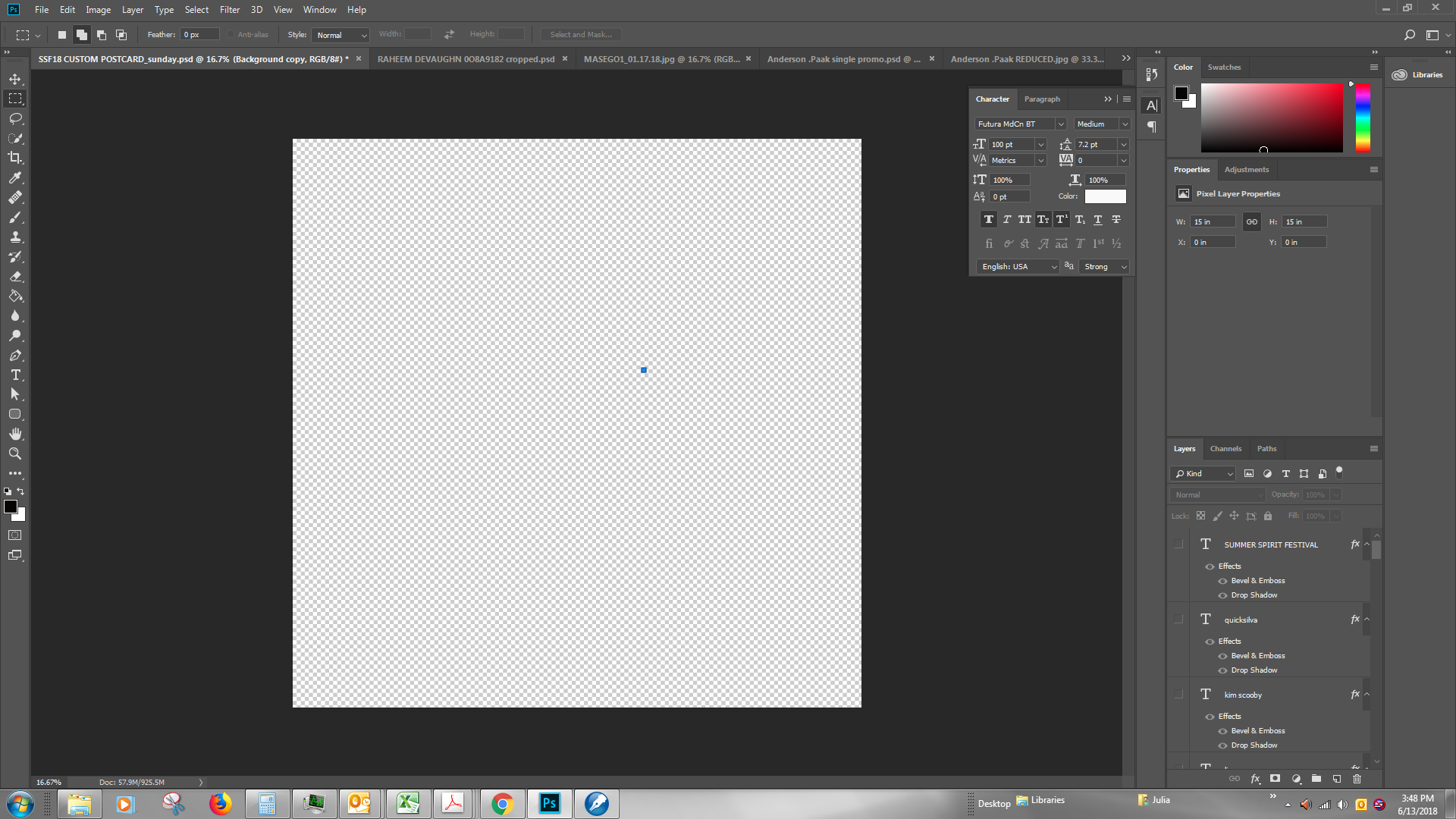Image resolution: width=1456 pixels, height=819 pixels.
Task: Click Select and Mask button in toolbar
Action: point(582,34)
